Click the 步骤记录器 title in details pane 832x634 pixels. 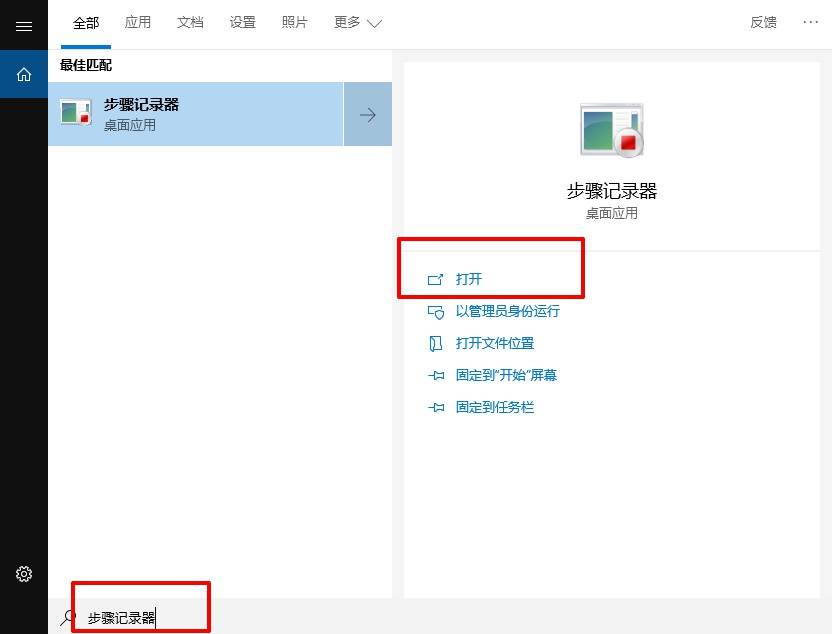pyautogui.click(x=612, y=191)
